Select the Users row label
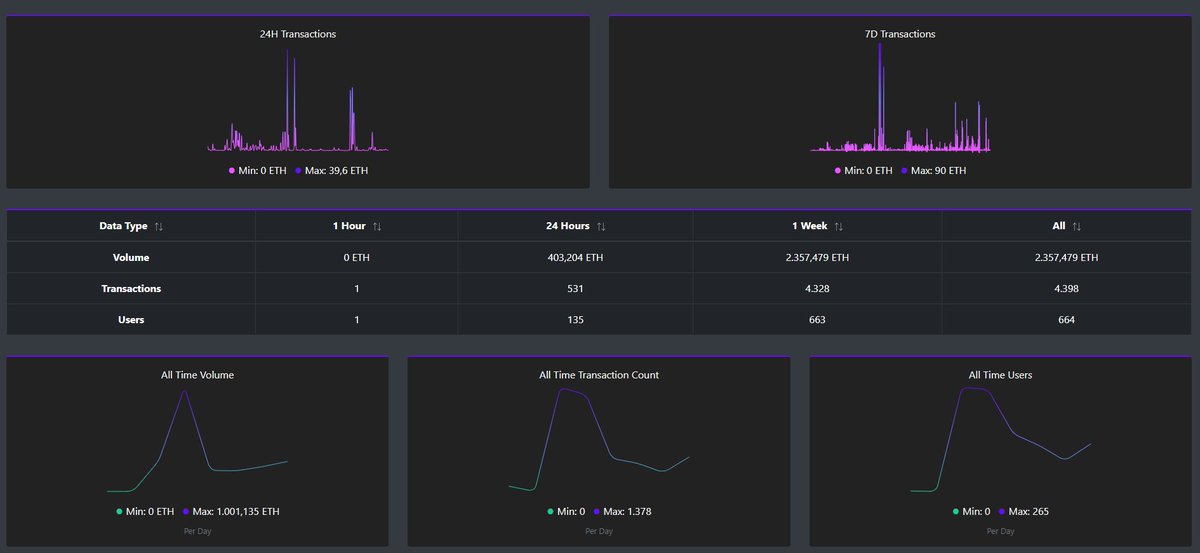The image size is (1200, 553). [x=131, y=319]
